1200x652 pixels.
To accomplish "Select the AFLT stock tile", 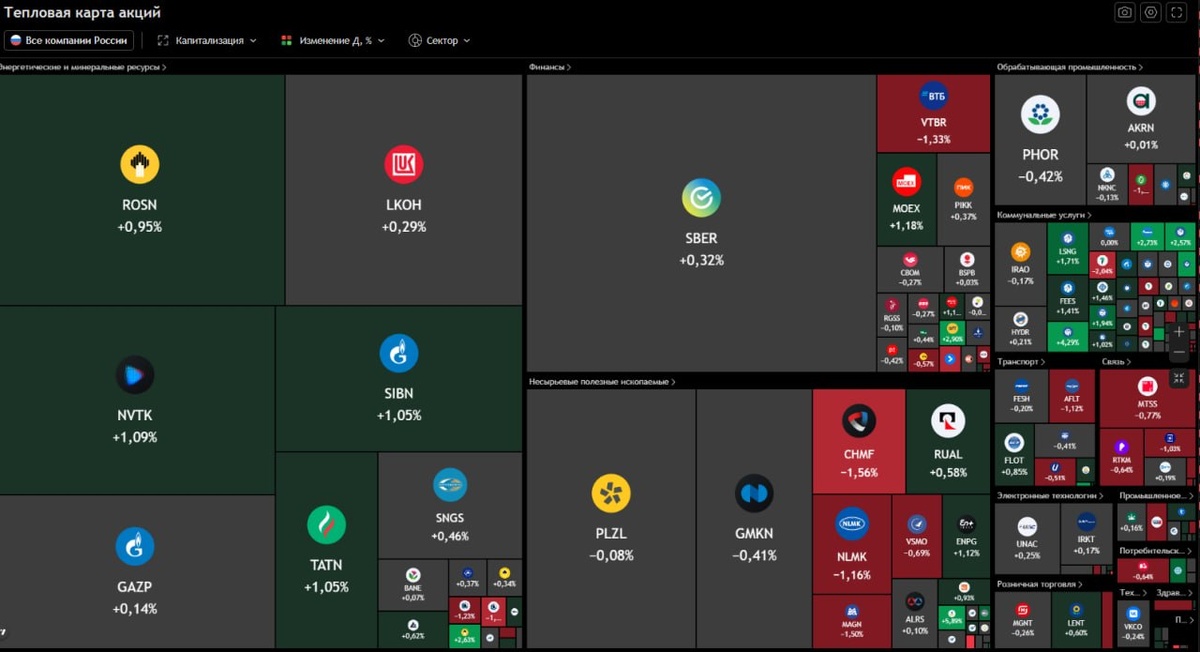I will 1072,396.
